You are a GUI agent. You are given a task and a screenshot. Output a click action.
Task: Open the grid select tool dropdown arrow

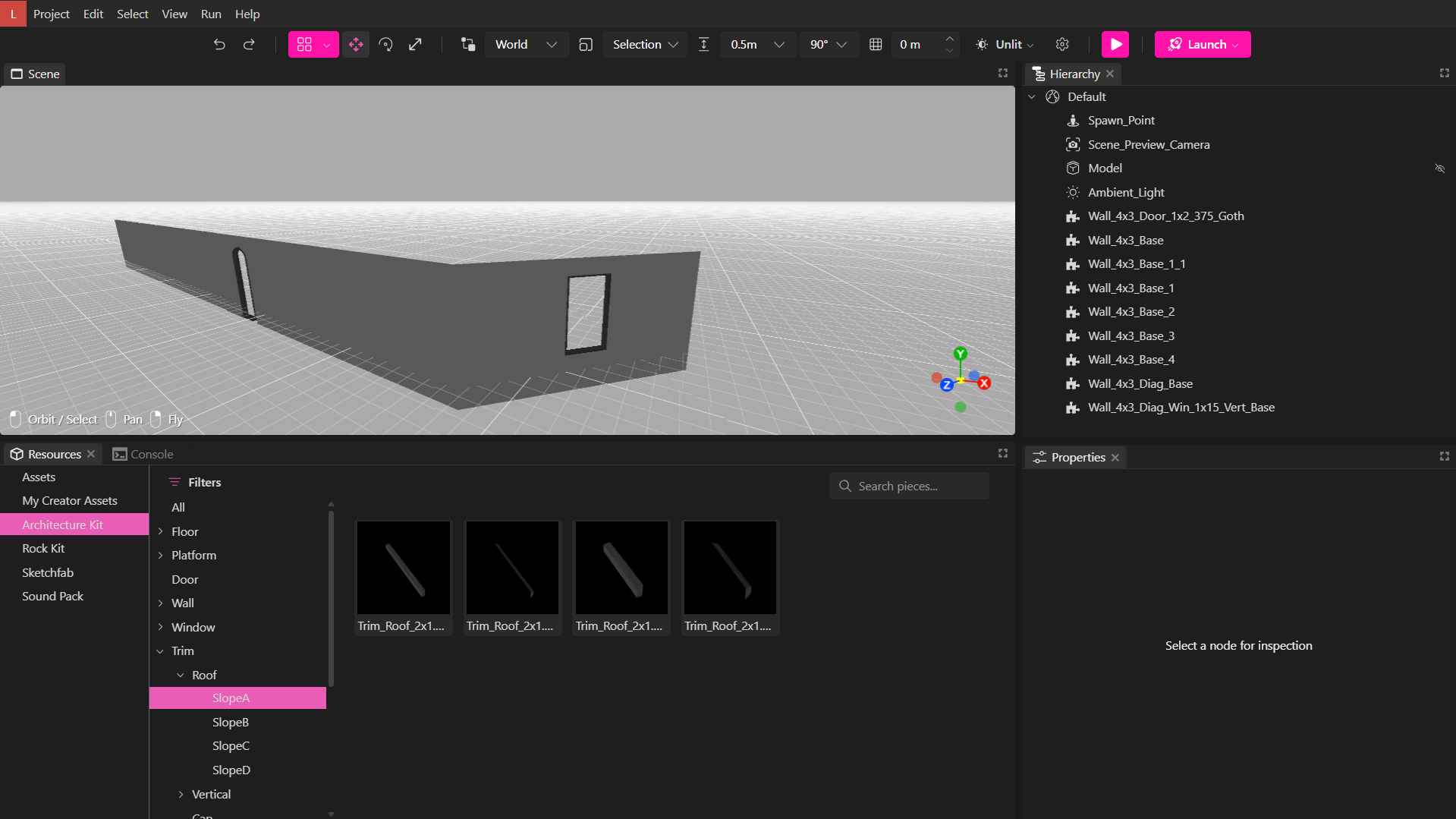tap(327, 45)
